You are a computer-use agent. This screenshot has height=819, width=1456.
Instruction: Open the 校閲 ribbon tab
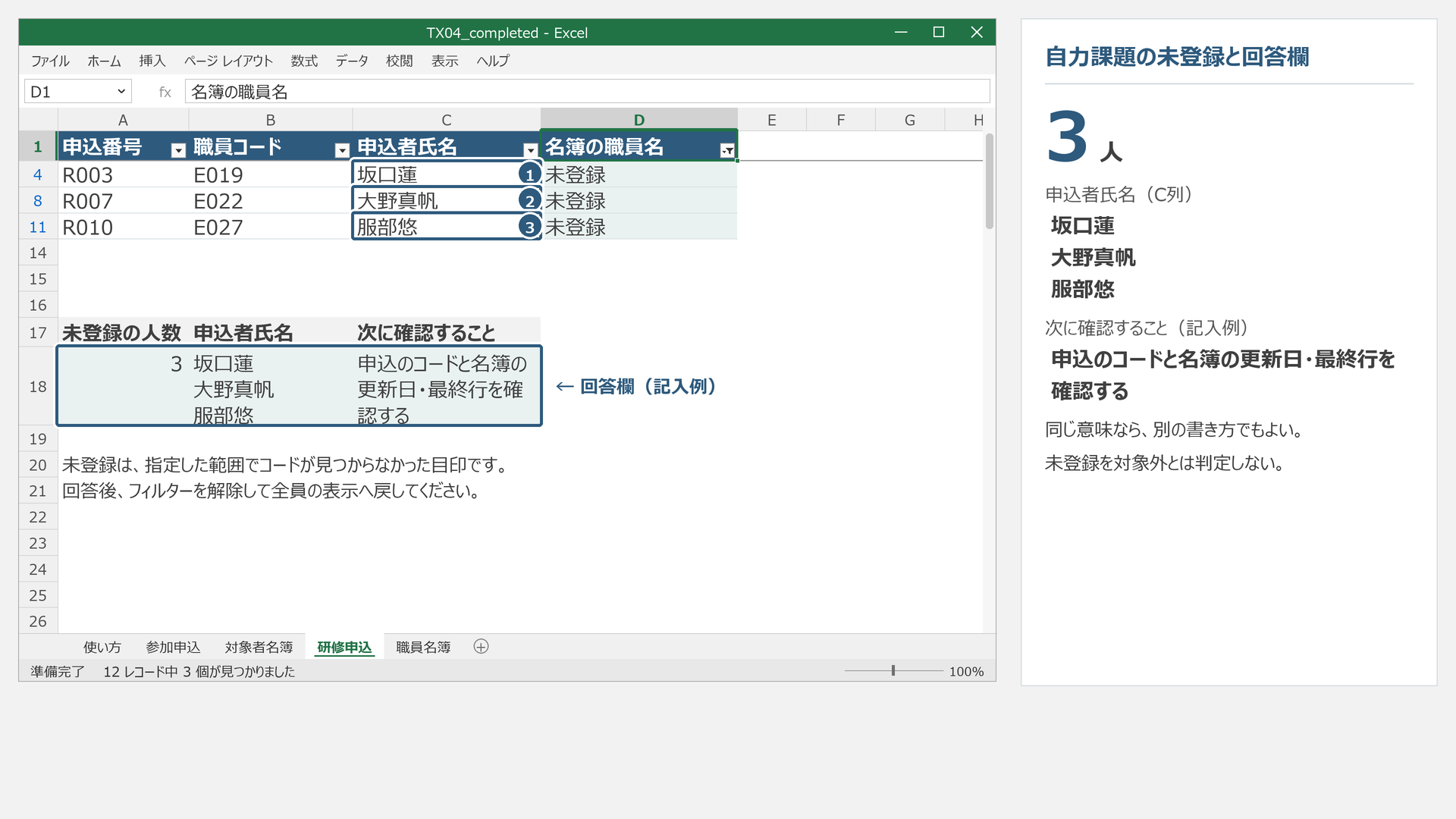click(399, 61)
